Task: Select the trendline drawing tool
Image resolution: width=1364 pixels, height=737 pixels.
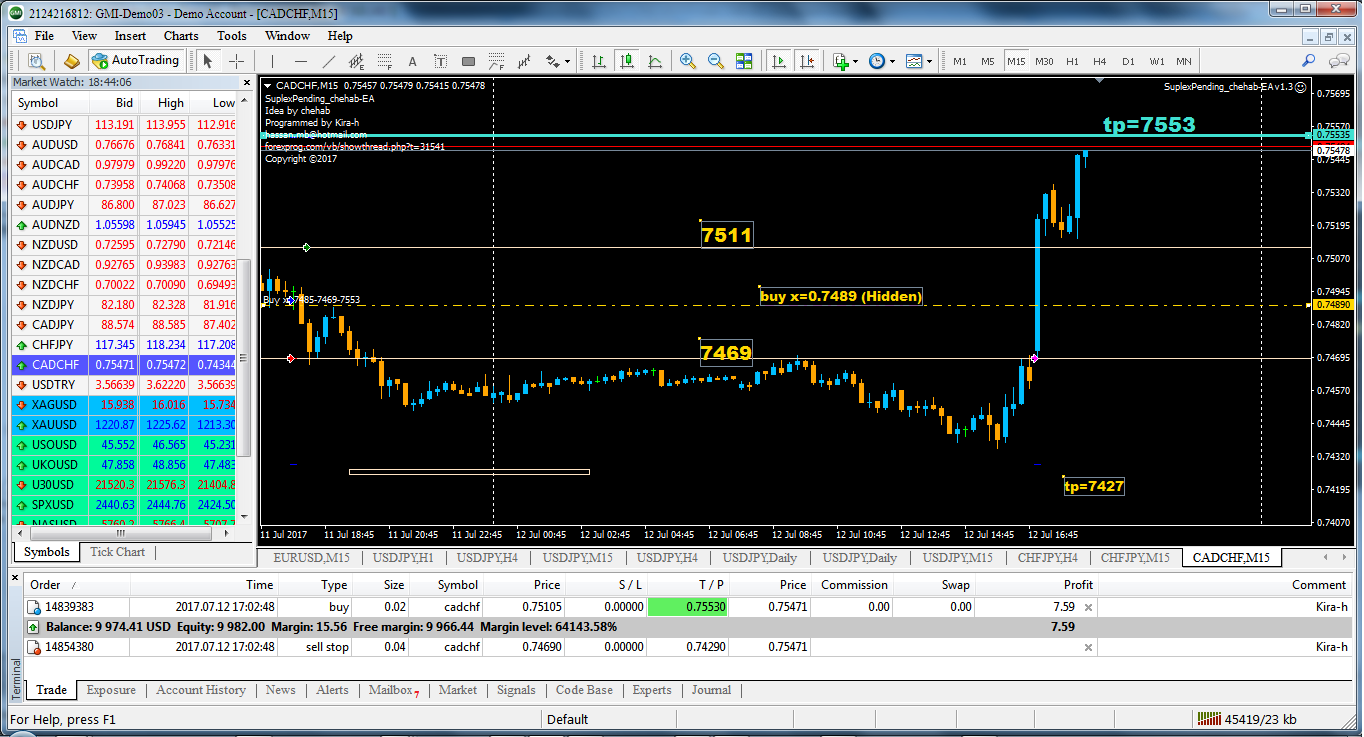Action: [328, 61]
